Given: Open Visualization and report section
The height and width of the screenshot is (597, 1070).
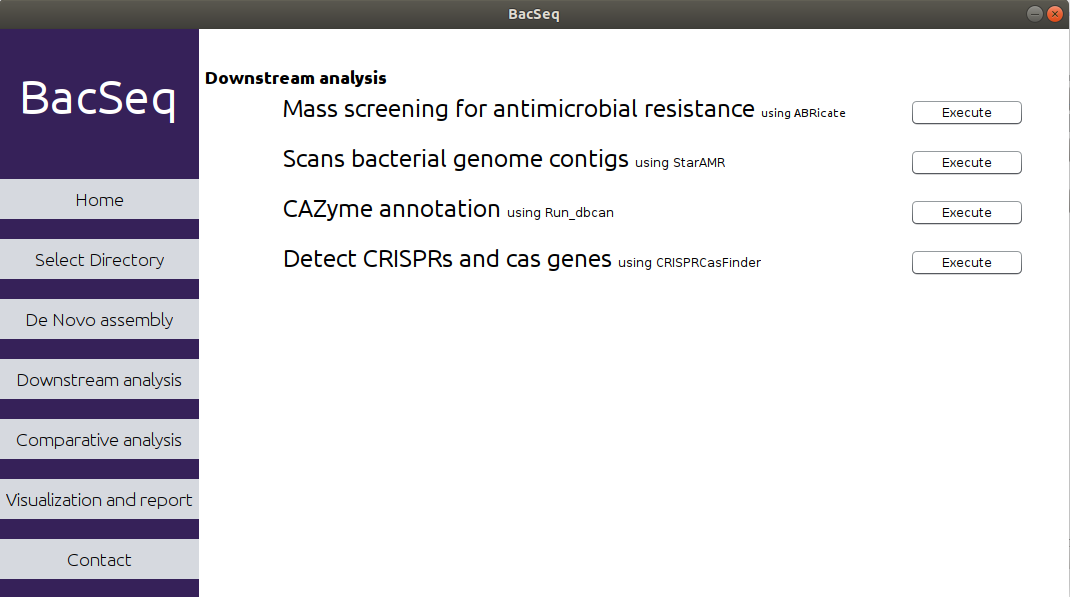Looking at the screenshot, I should pyautogui.click(x=100, y=499).
